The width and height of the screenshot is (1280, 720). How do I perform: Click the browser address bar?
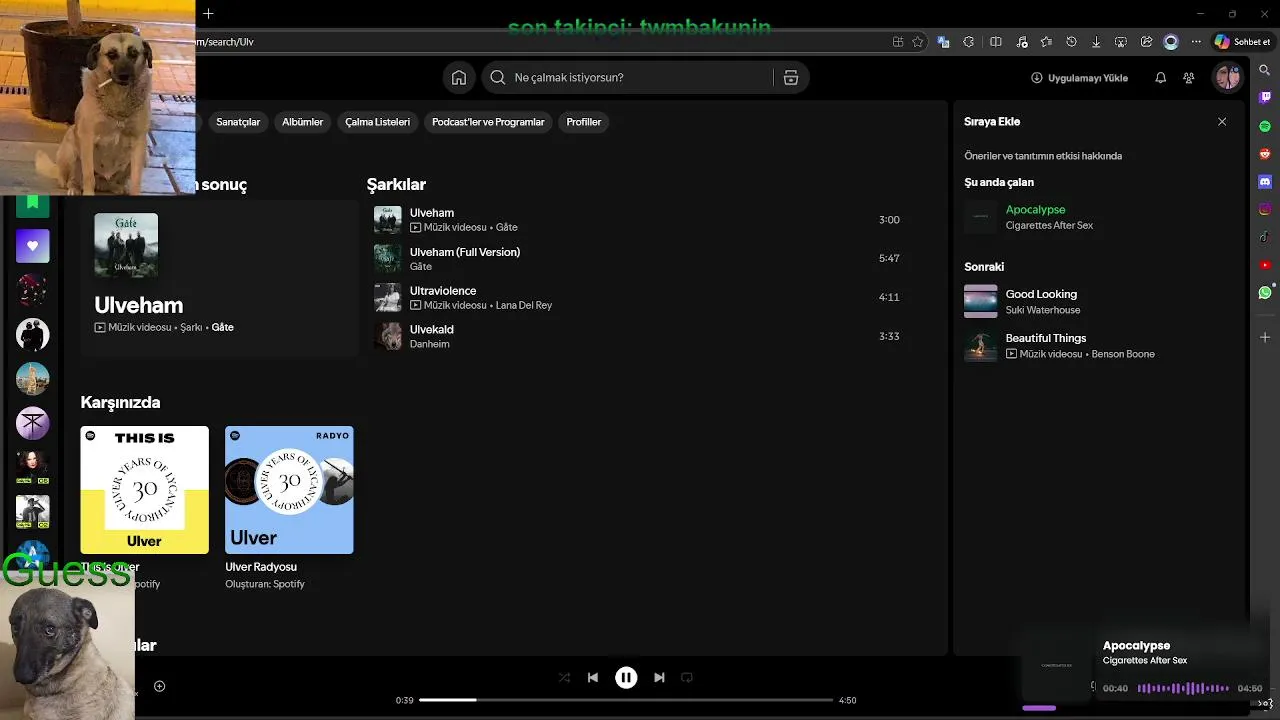540,42
